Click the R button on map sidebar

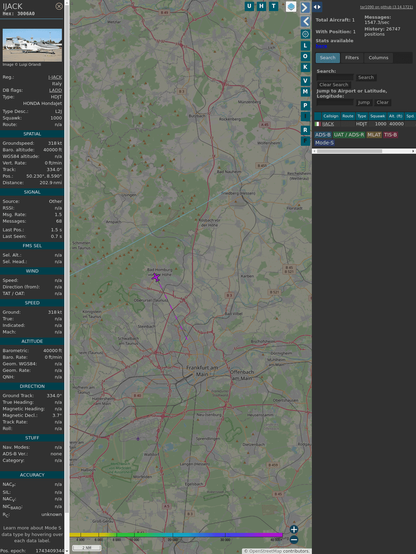[305, 130]
